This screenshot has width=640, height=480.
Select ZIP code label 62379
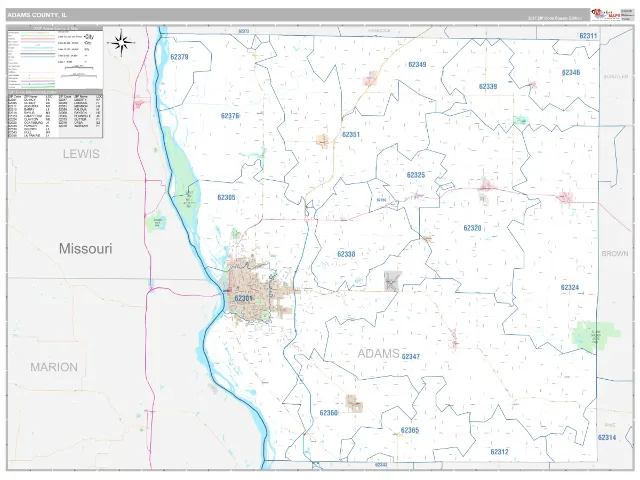pyautogui.click(x=179, y=57)
